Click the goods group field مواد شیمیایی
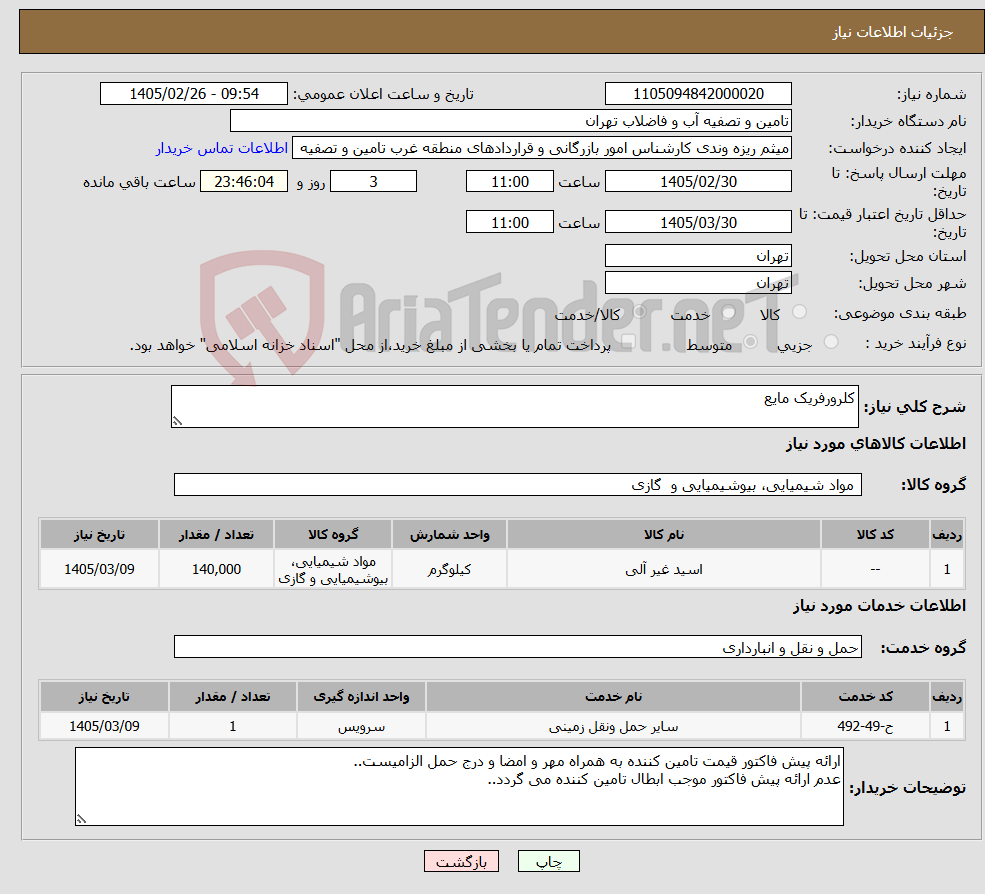Viewport: 985px width, 894px height. pyautogui.click(x=518, y=484)
